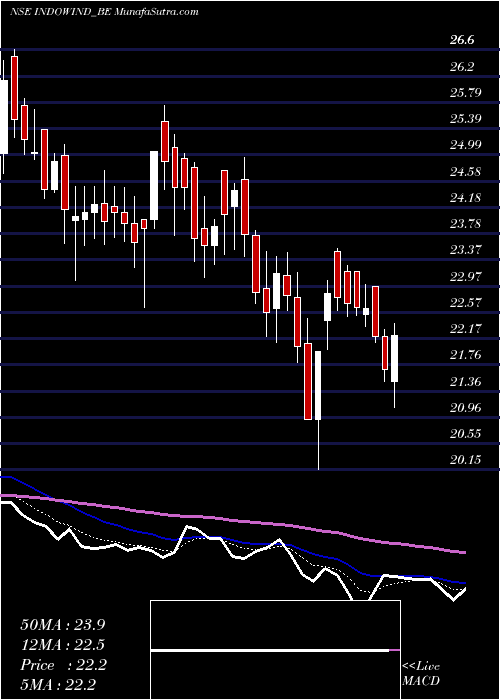Click the 22.17 price axis label
This screenshot has width=500, height=700.
point(465,329)
